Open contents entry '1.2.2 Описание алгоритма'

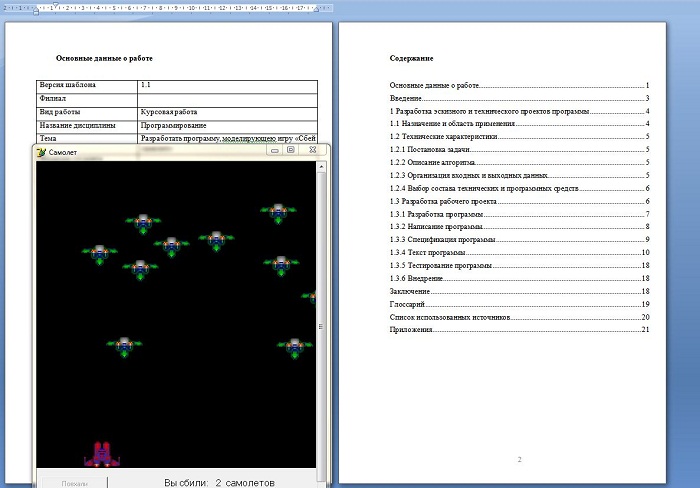(x=519, y=163)
